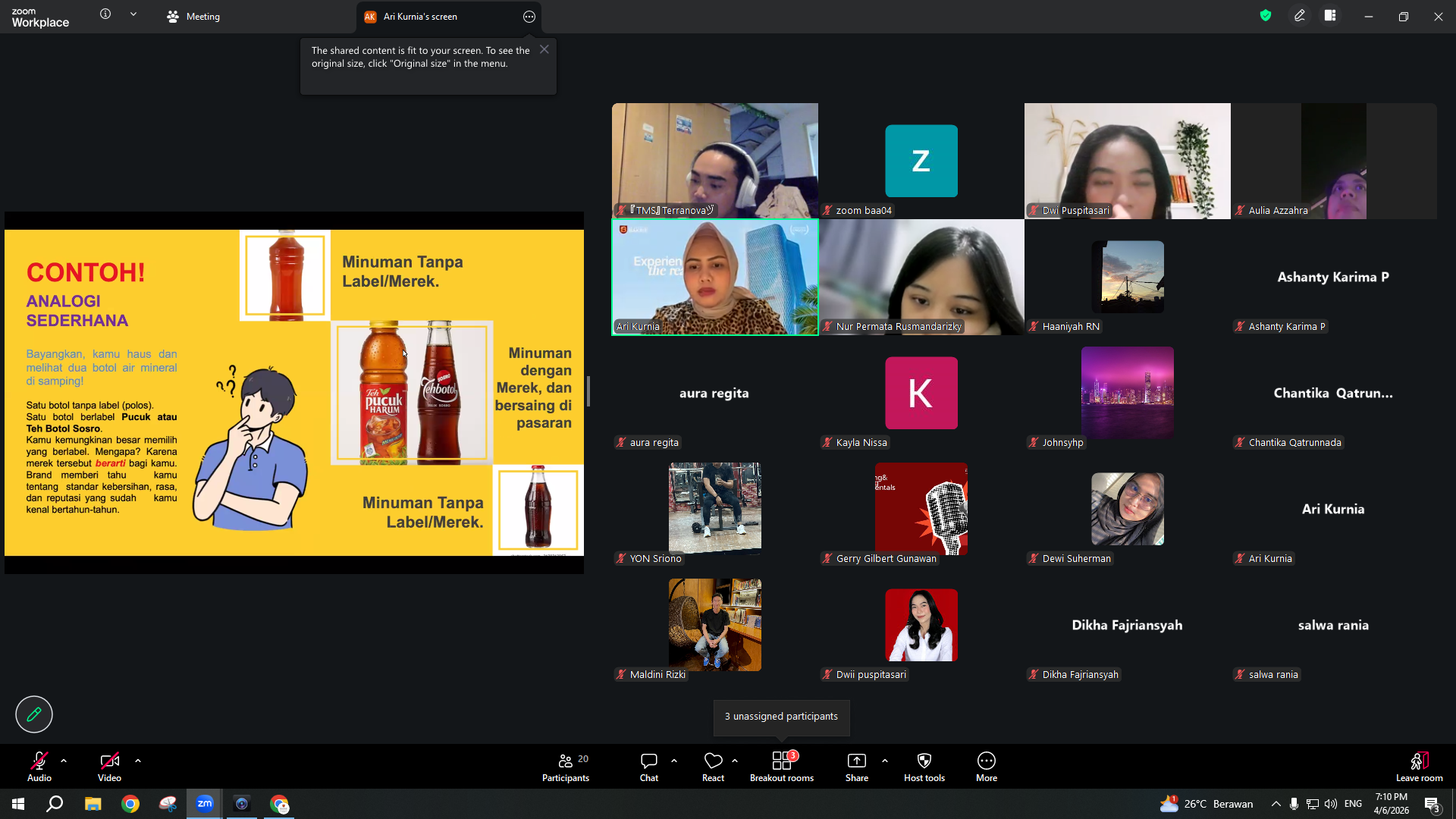Open the second Chrome icon in taskbar
The height and width of the screenshot is (819, 1456).
point(280,804)
